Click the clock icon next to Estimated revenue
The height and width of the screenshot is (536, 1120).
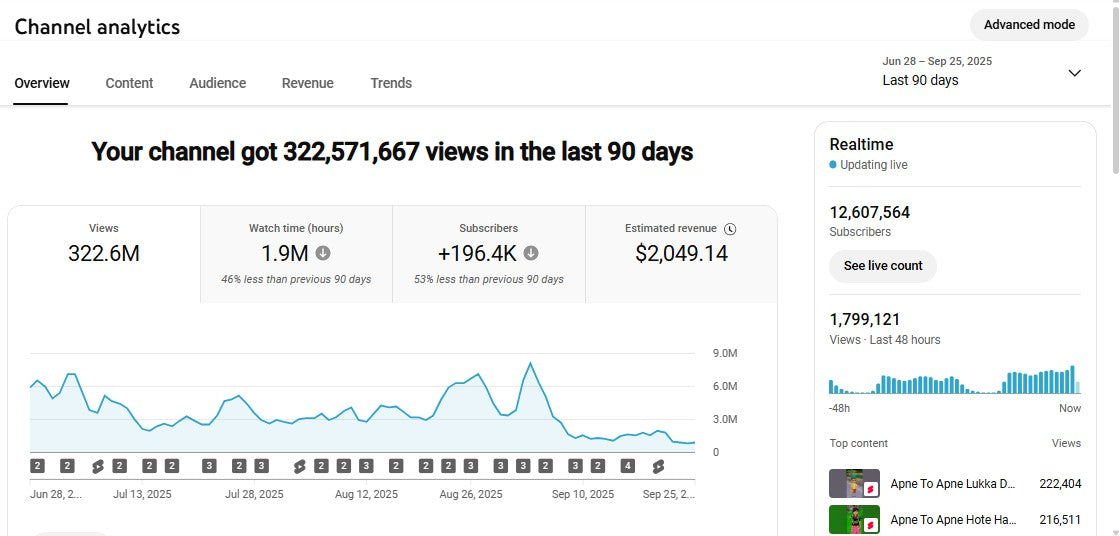pyautogui.click(x=730, y=229)
